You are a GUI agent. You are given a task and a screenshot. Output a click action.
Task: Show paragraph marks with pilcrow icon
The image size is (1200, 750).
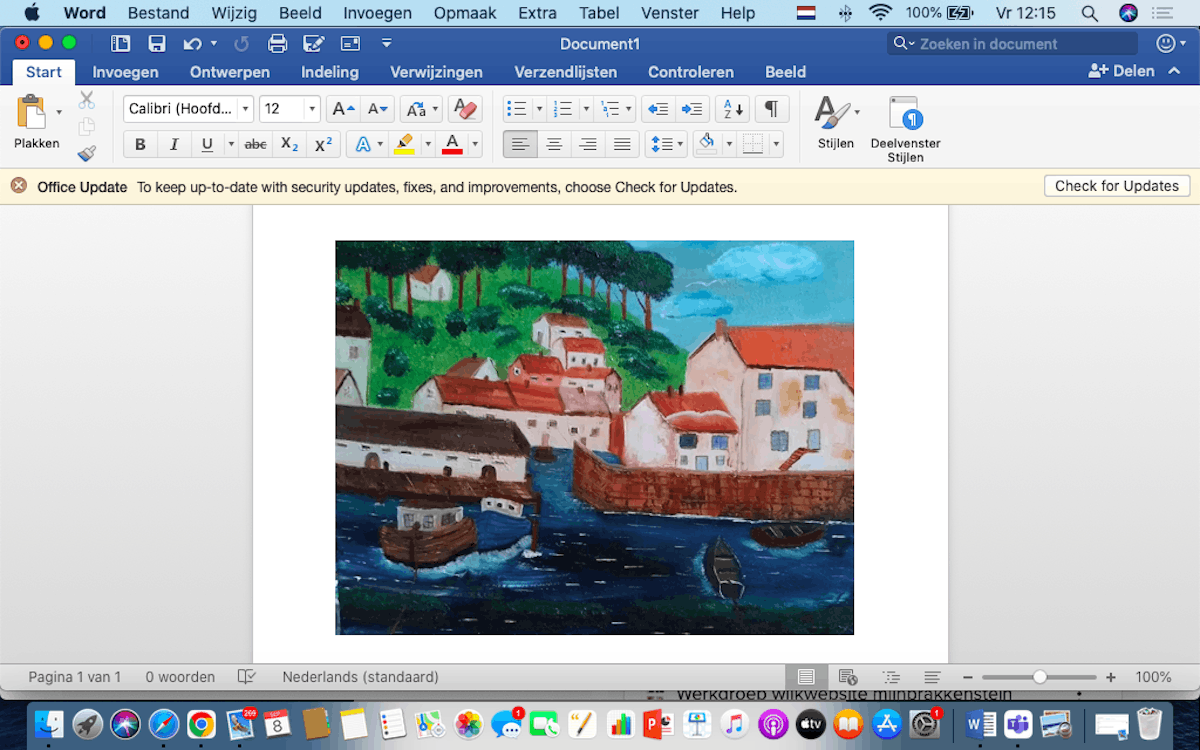[771, 109]
